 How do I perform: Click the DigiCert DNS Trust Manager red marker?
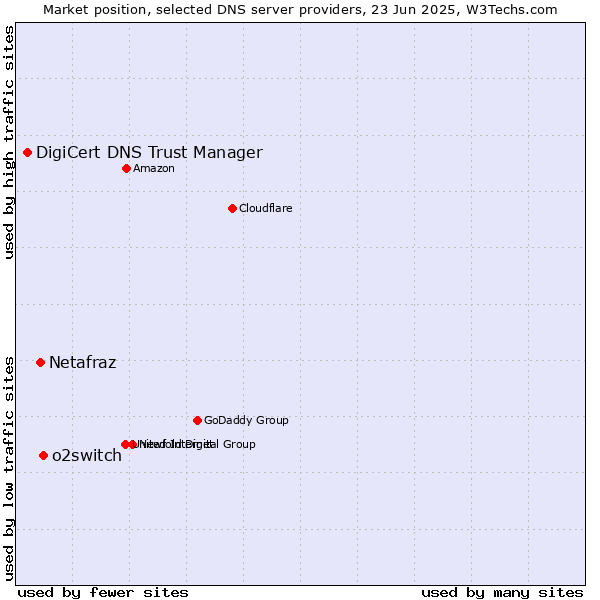coord(28,153)
